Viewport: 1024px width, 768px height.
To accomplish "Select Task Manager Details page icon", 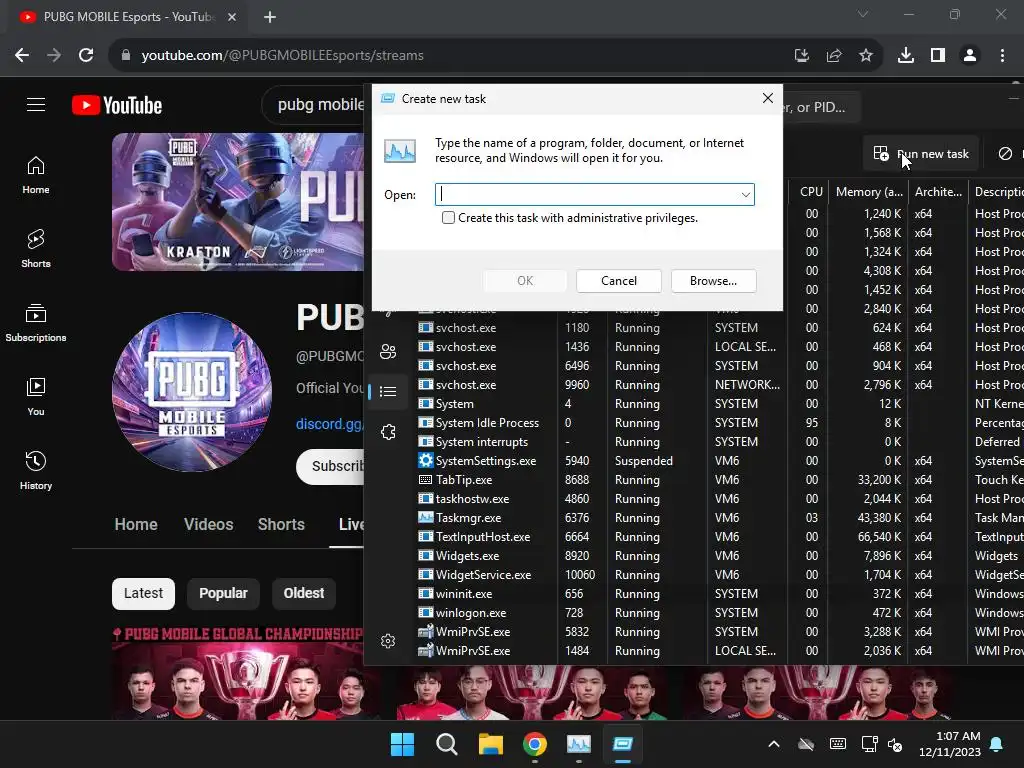I will click(388, 391).
